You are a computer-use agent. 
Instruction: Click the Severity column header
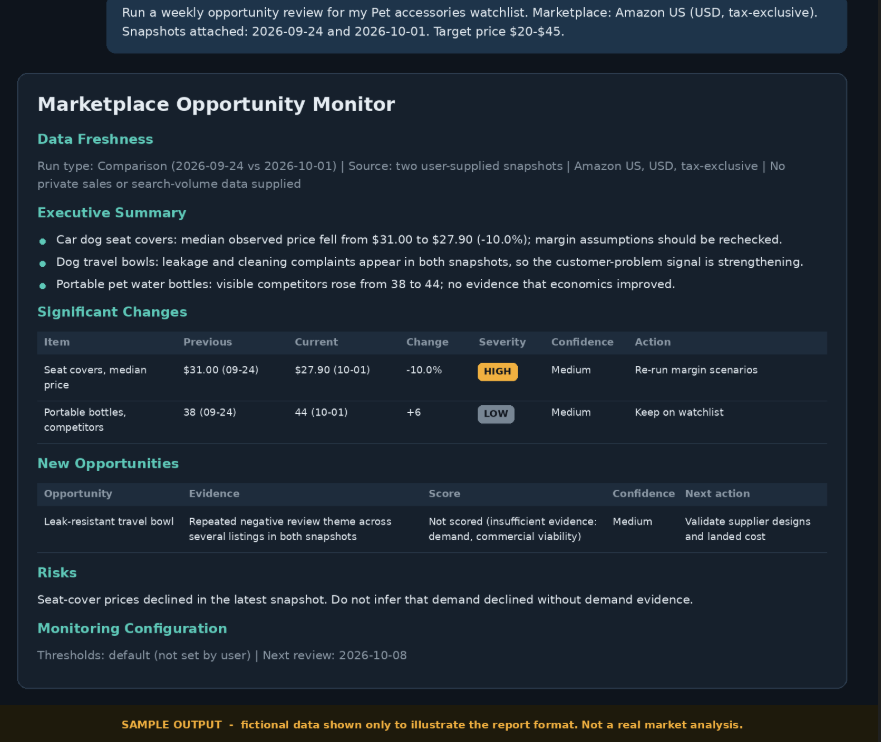tap(502, 342)
